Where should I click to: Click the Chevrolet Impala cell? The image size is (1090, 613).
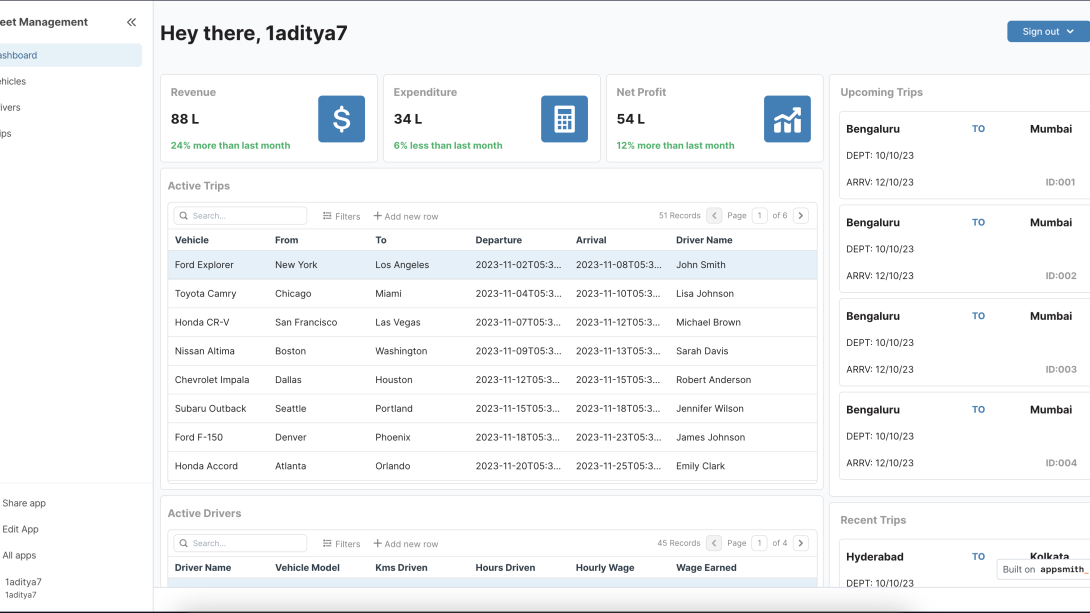pos(212,379)
